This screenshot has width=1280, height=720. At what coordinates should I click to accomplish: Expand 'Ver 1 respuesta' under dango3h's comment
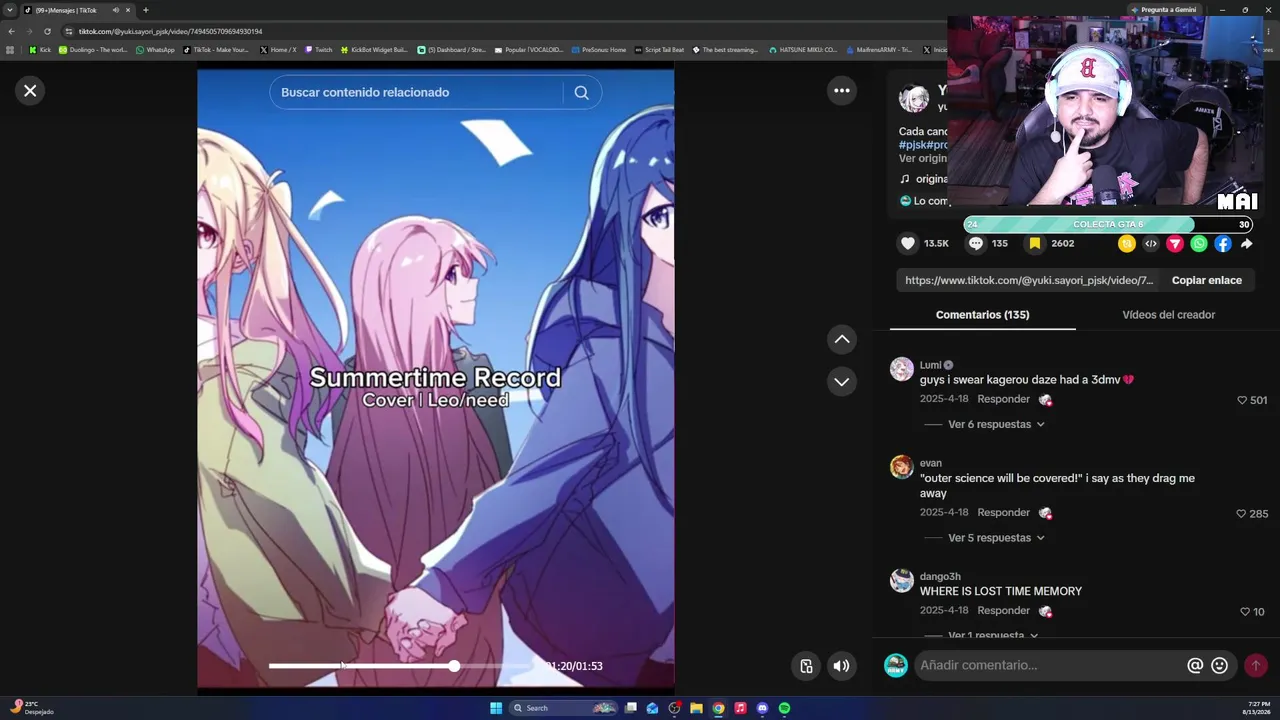(x=993, y=635)
